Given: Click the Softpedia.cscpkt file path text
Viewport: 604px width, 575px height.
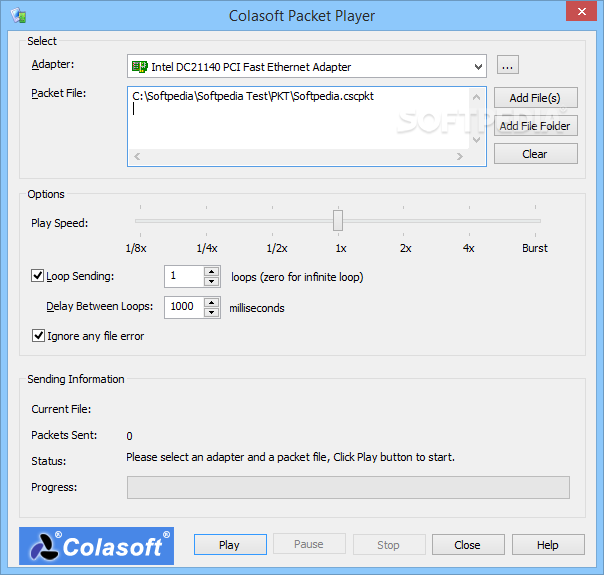Looking at the screenshot, I should 253,96.
